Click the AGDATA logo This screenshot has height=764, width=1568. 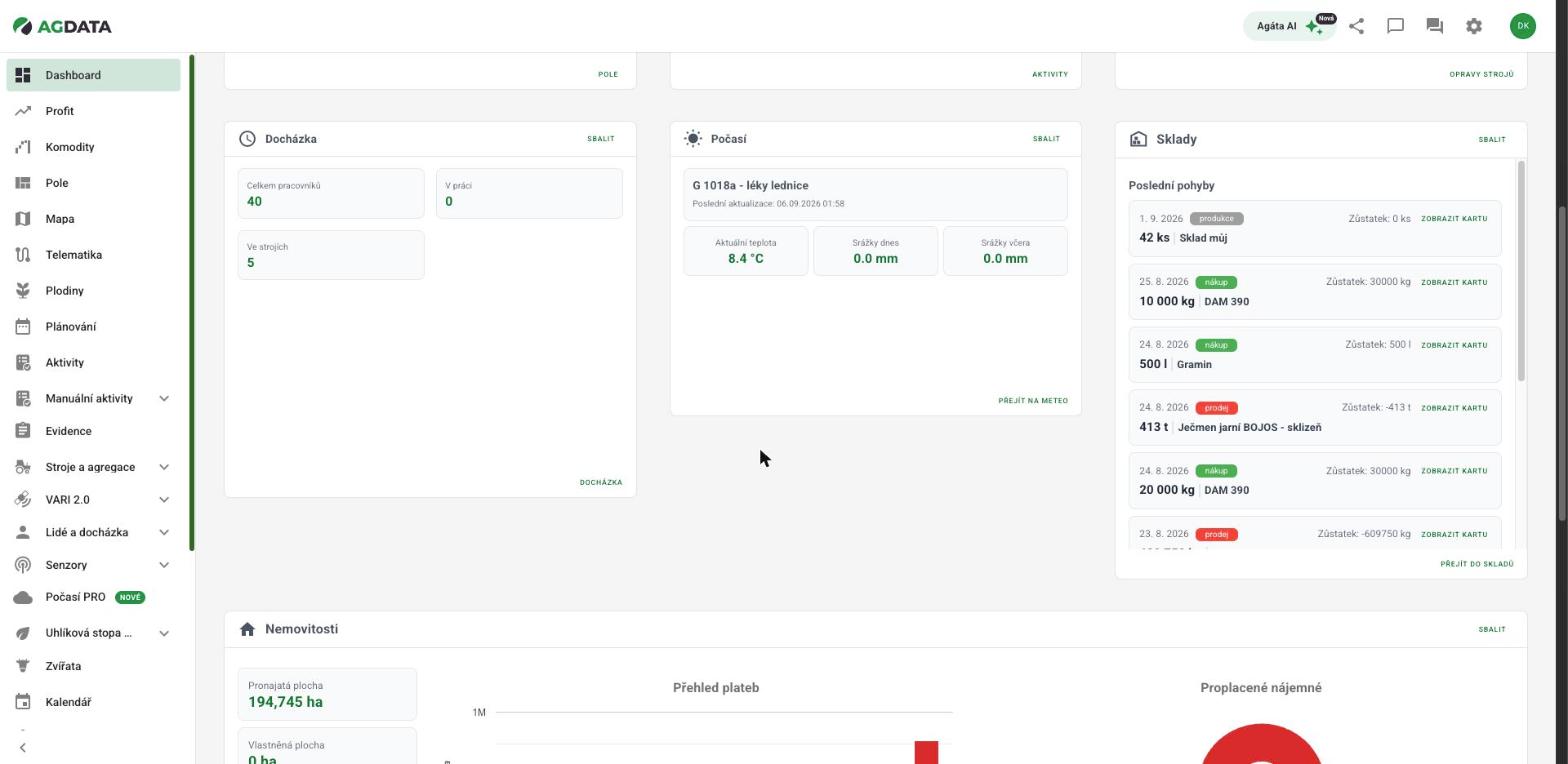tap(62, 26)
